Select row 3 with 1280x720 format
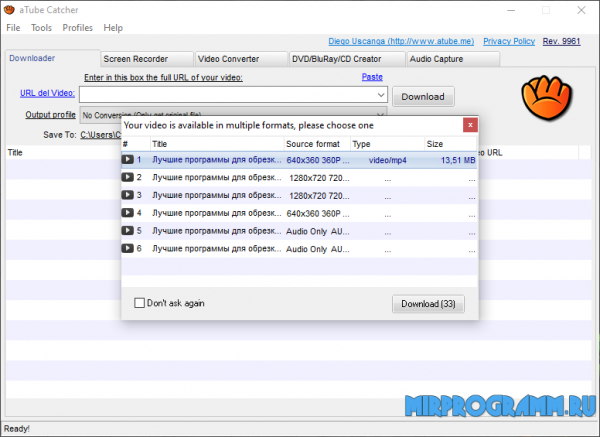This screenshot has width=600, height=437. [299, 195]
